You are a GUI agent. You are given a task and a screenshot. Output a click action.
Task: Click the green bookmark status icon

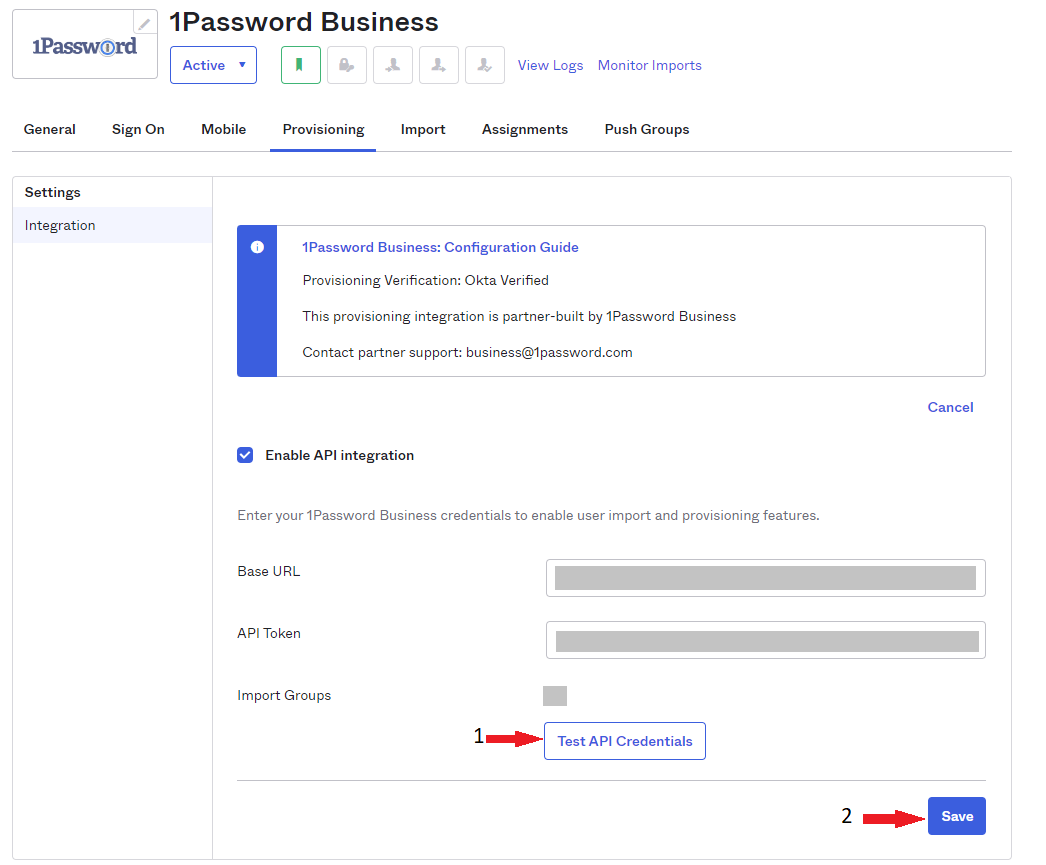pyautogui.click(x=300, y=64)
